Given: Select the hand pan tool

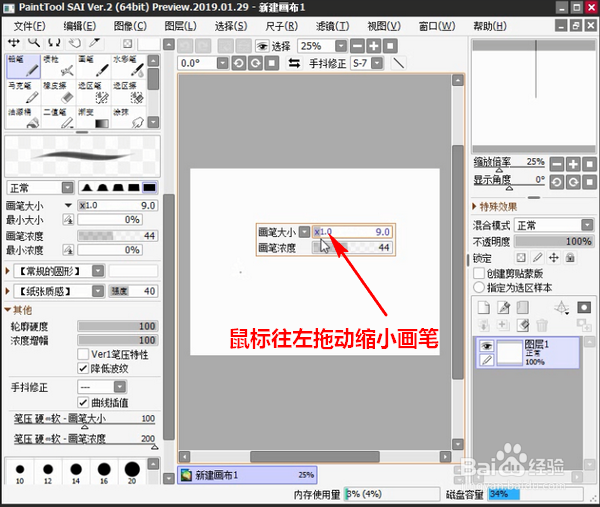Looking at the screenshot, I should [x=75, y=42].
